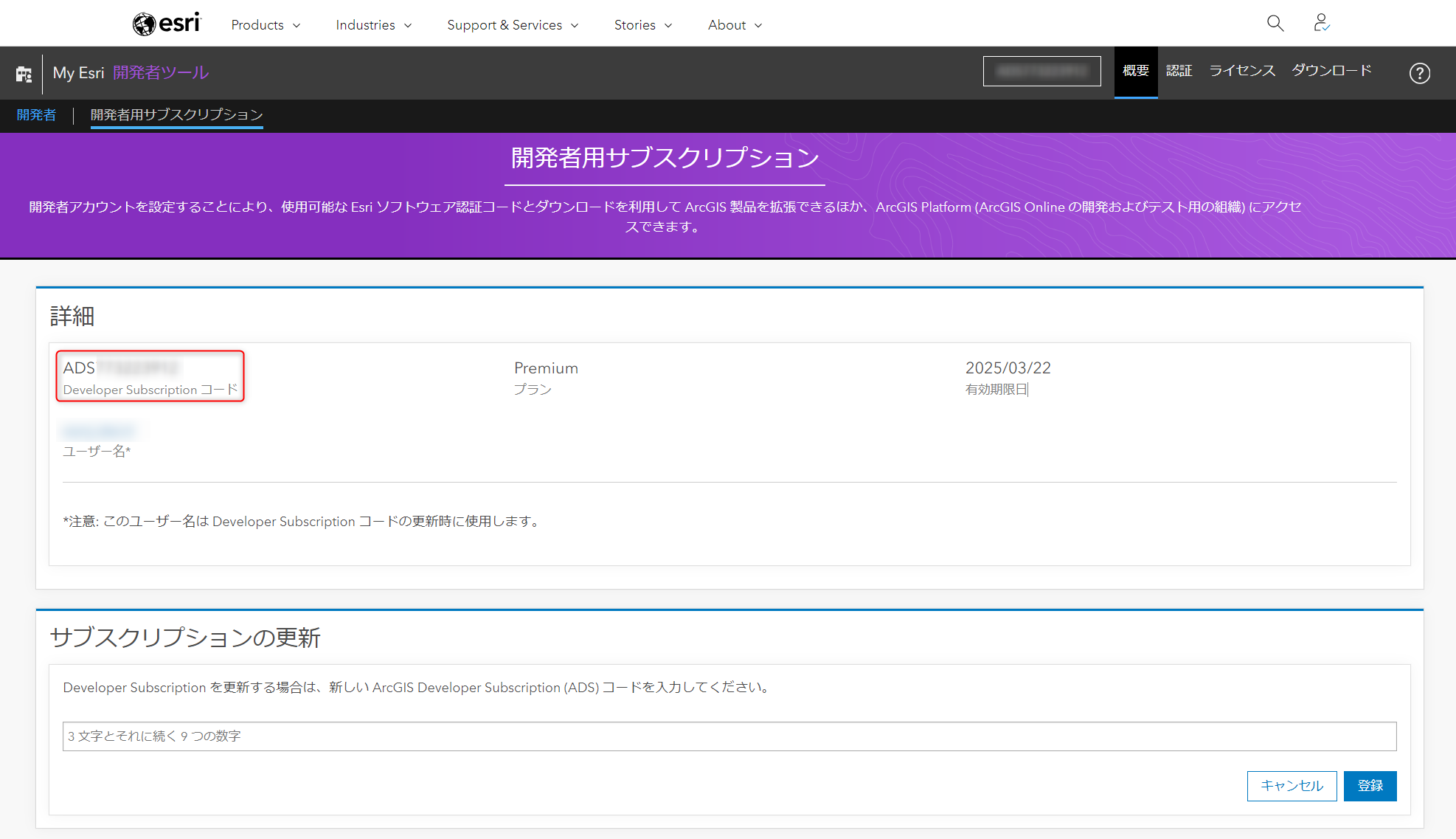Click the キャンセル button
Viewport: 1456px width, 839px height.
pos(1292,786)
